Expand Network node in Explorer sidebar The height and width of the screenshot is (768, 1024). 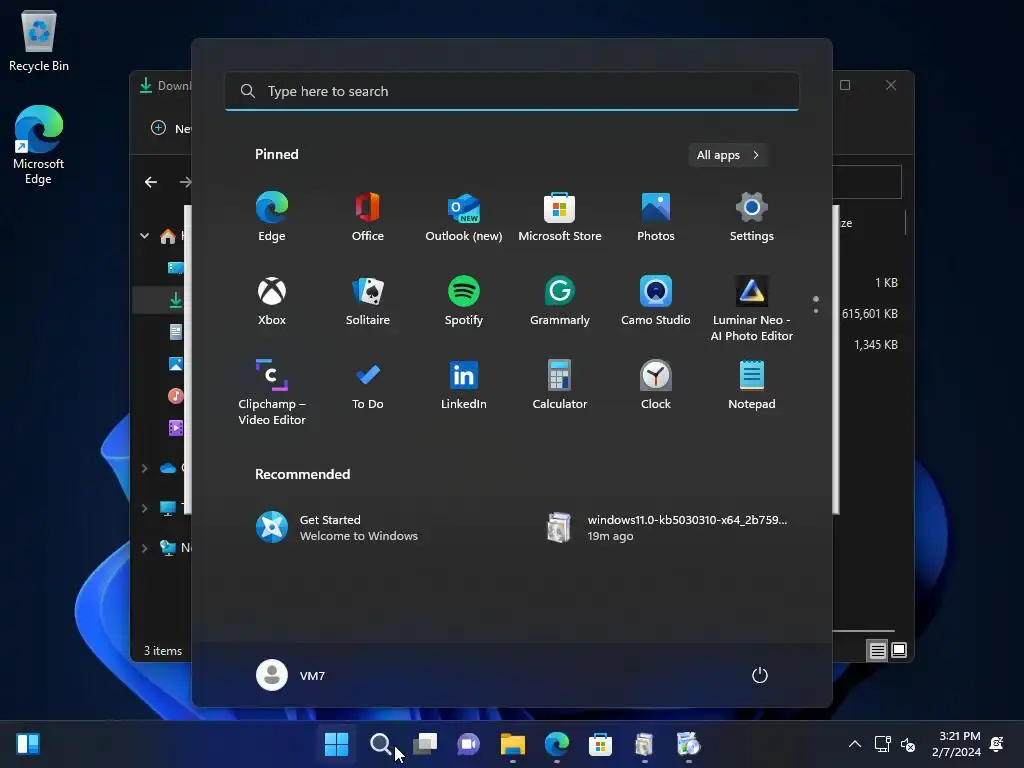[144, 548]
